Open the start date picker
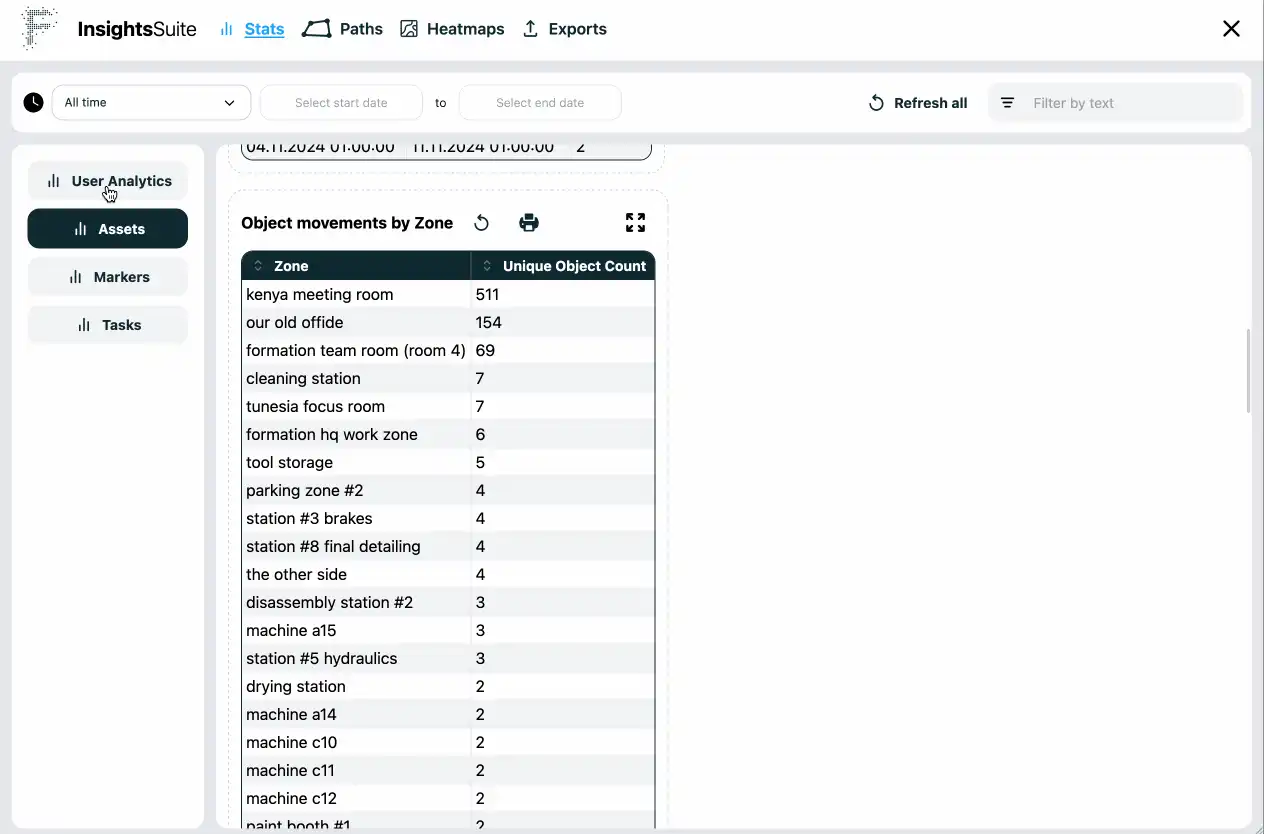The image size is (1264, 834). point(341,102)
